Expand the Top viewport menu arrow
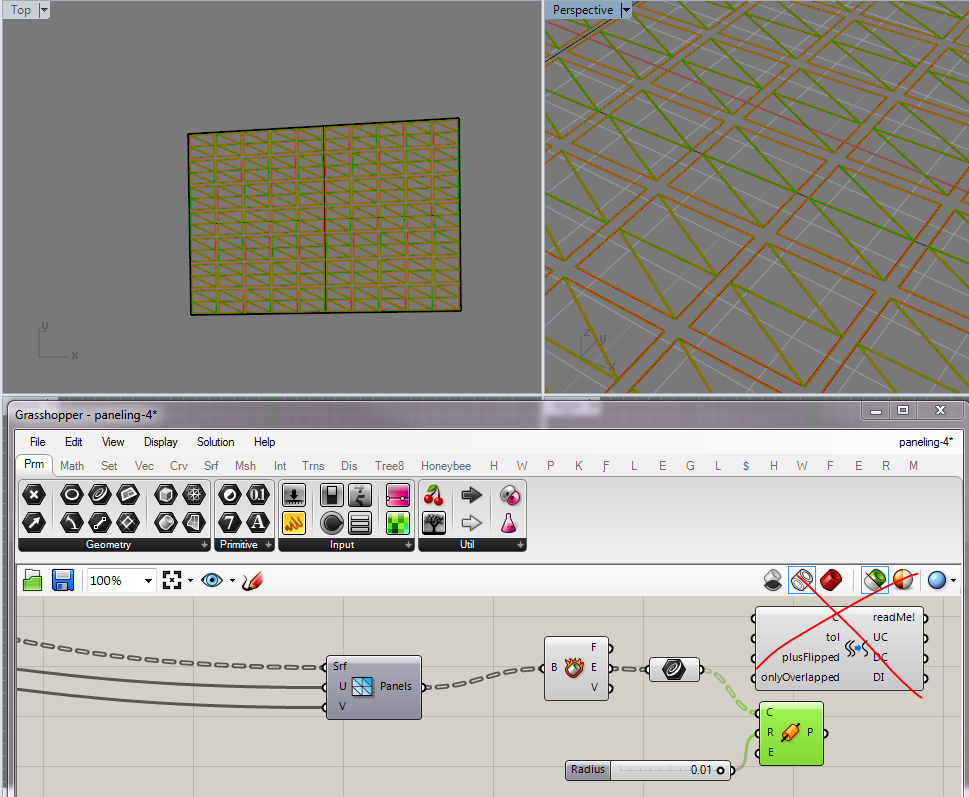The width and height of the screenshot is (969, 797). pyautogui.click(x=44, y=10)
